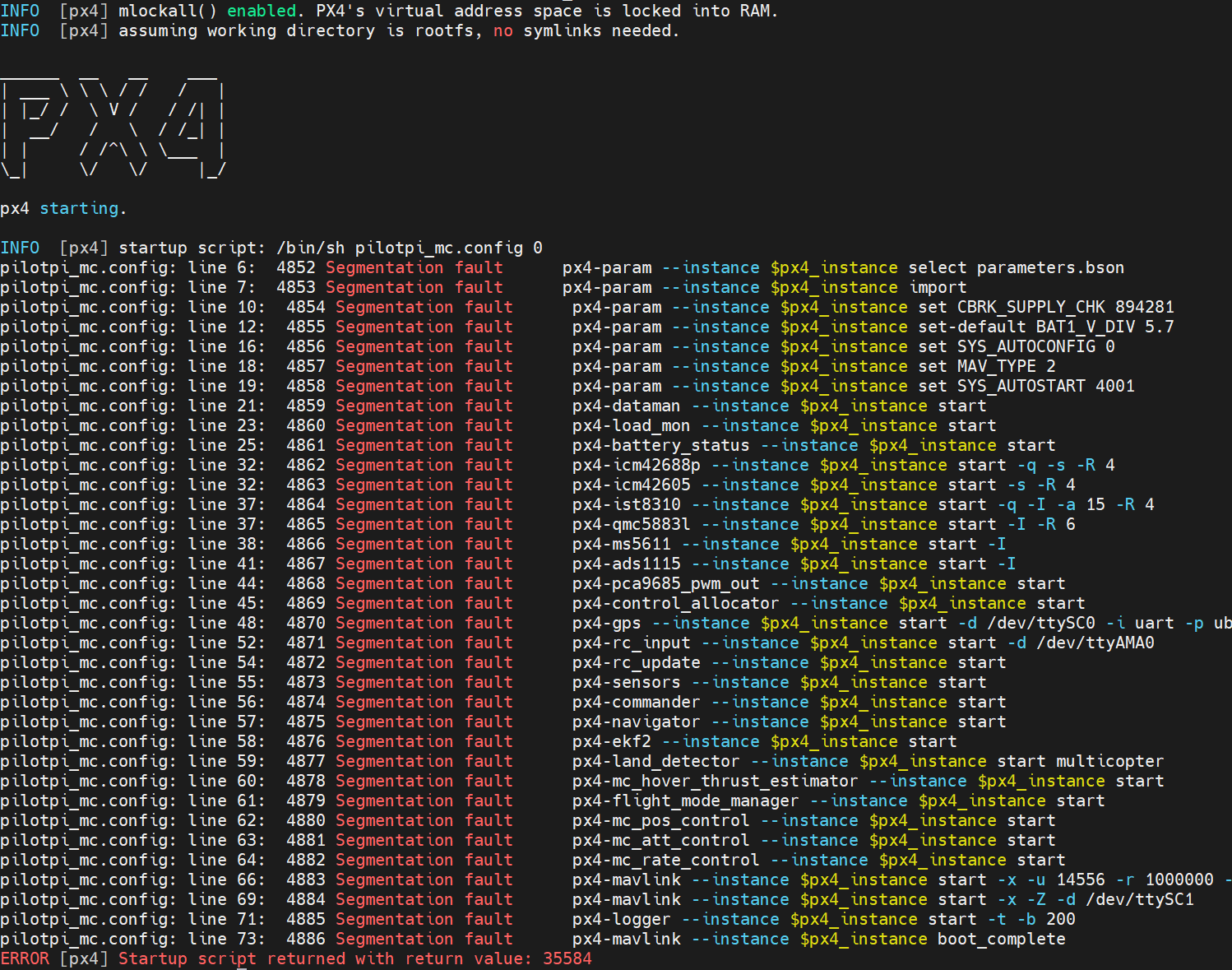Click the 'px4 starting.' line

tap(63, 208)
